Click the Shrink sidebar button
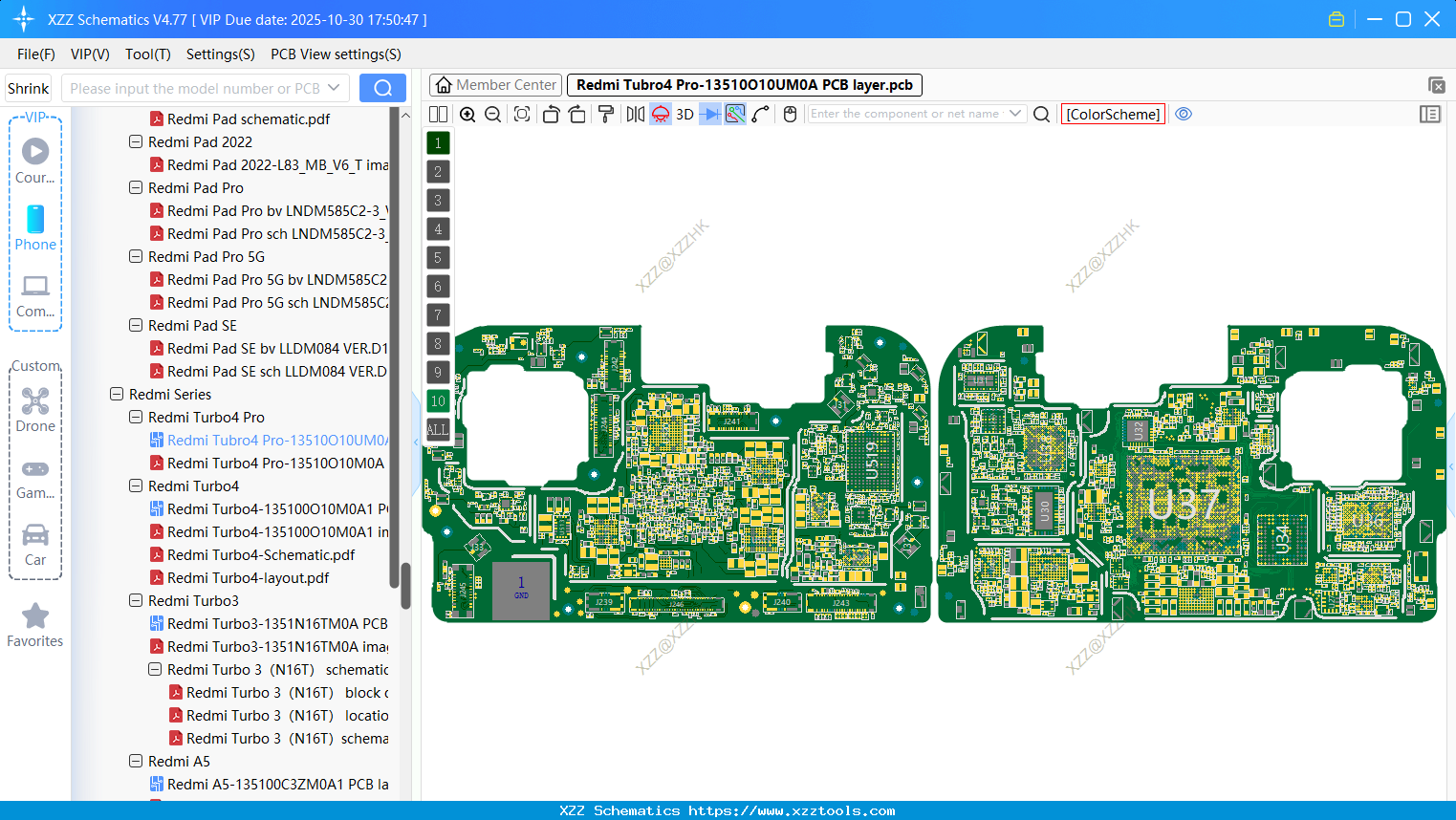This screenshot has height=820, width=1456. tap(27, 87)
